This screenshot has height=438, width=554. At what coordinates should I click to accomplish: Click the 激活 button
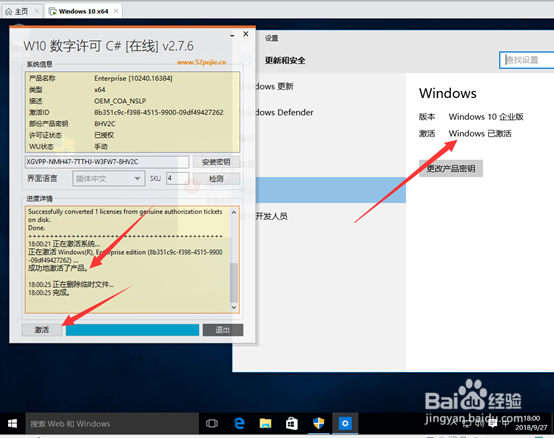click(42, 330)
